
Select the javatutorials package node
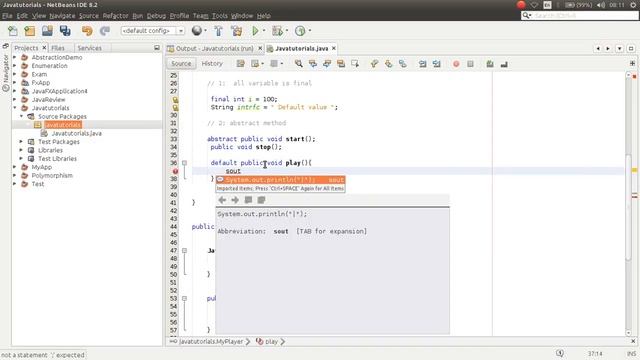(62, 125)
